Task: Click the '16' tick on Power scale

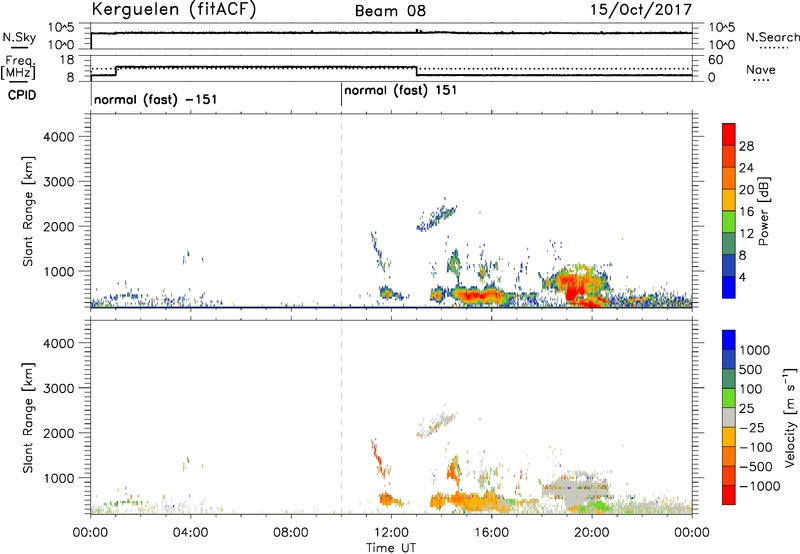Action: (x=746, y=212)
